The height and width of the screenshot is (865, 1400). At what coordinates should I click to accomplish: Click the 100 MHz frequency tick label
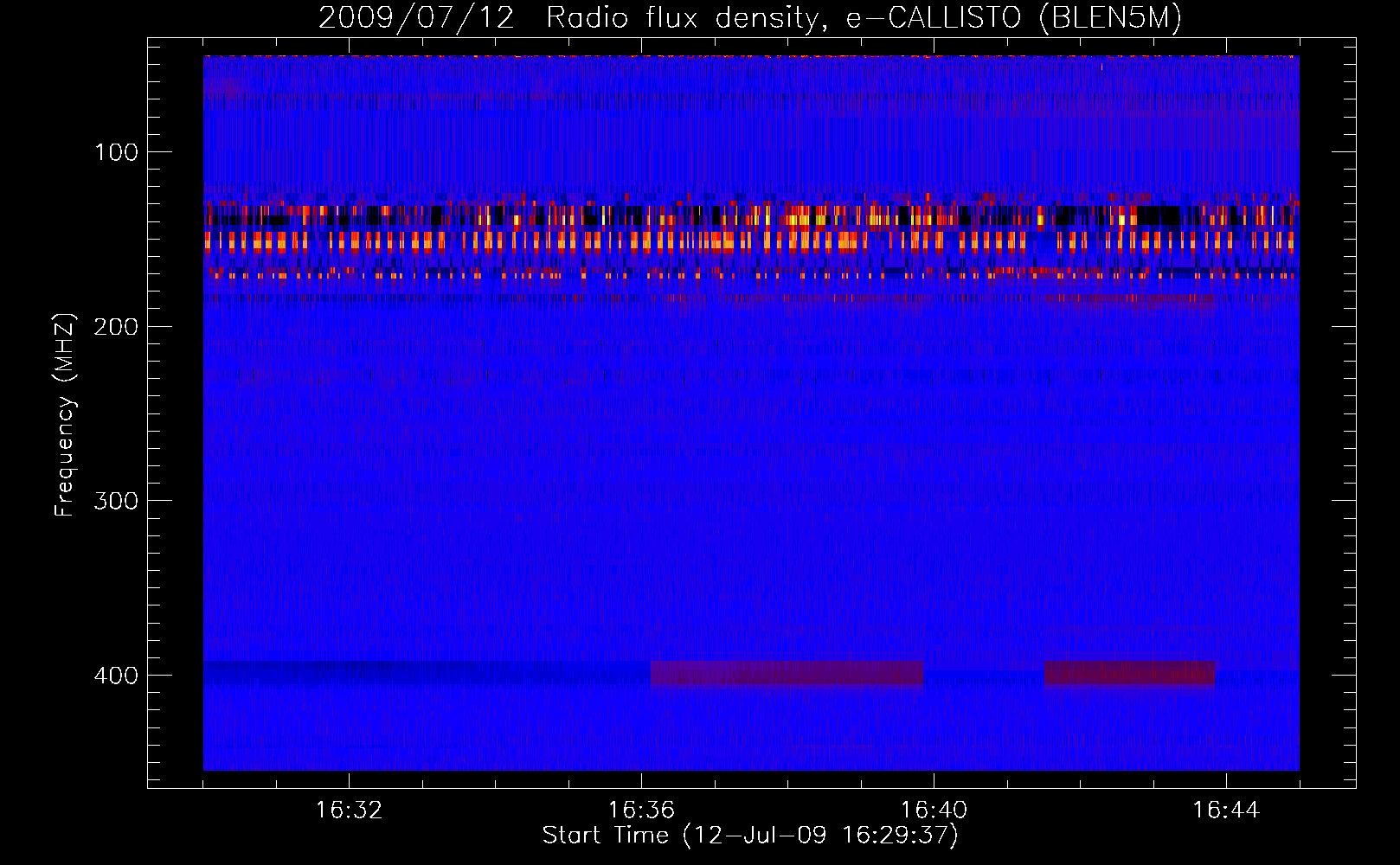tap(117, 153)
